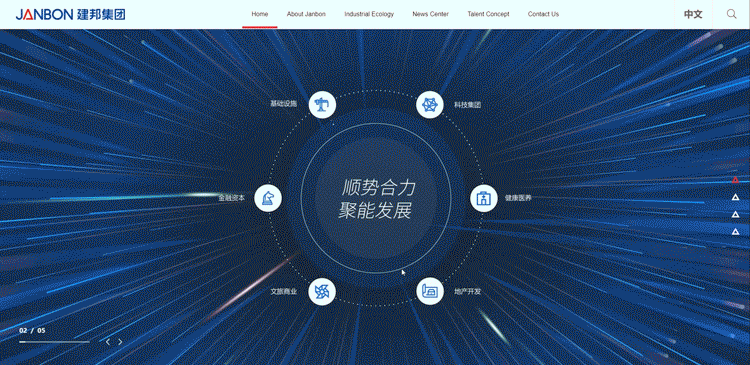750x365 pixels.
Task: Visit the News Center page
Action: point(430,14)
